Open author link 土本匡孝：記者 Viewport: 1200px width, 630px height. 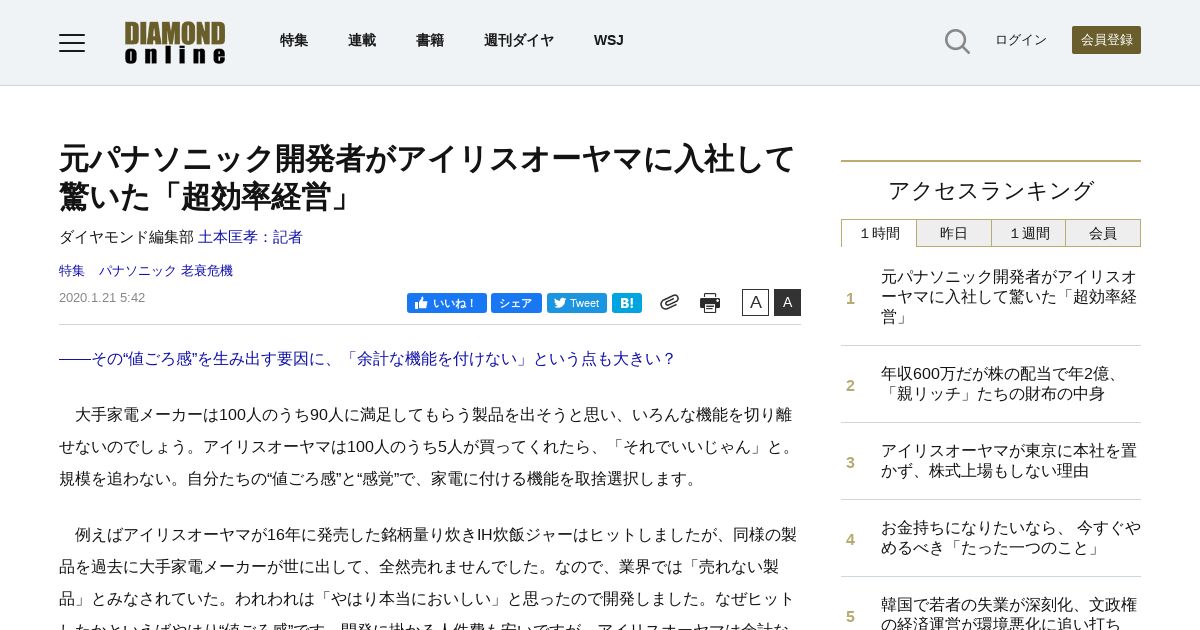click(250, 237)
